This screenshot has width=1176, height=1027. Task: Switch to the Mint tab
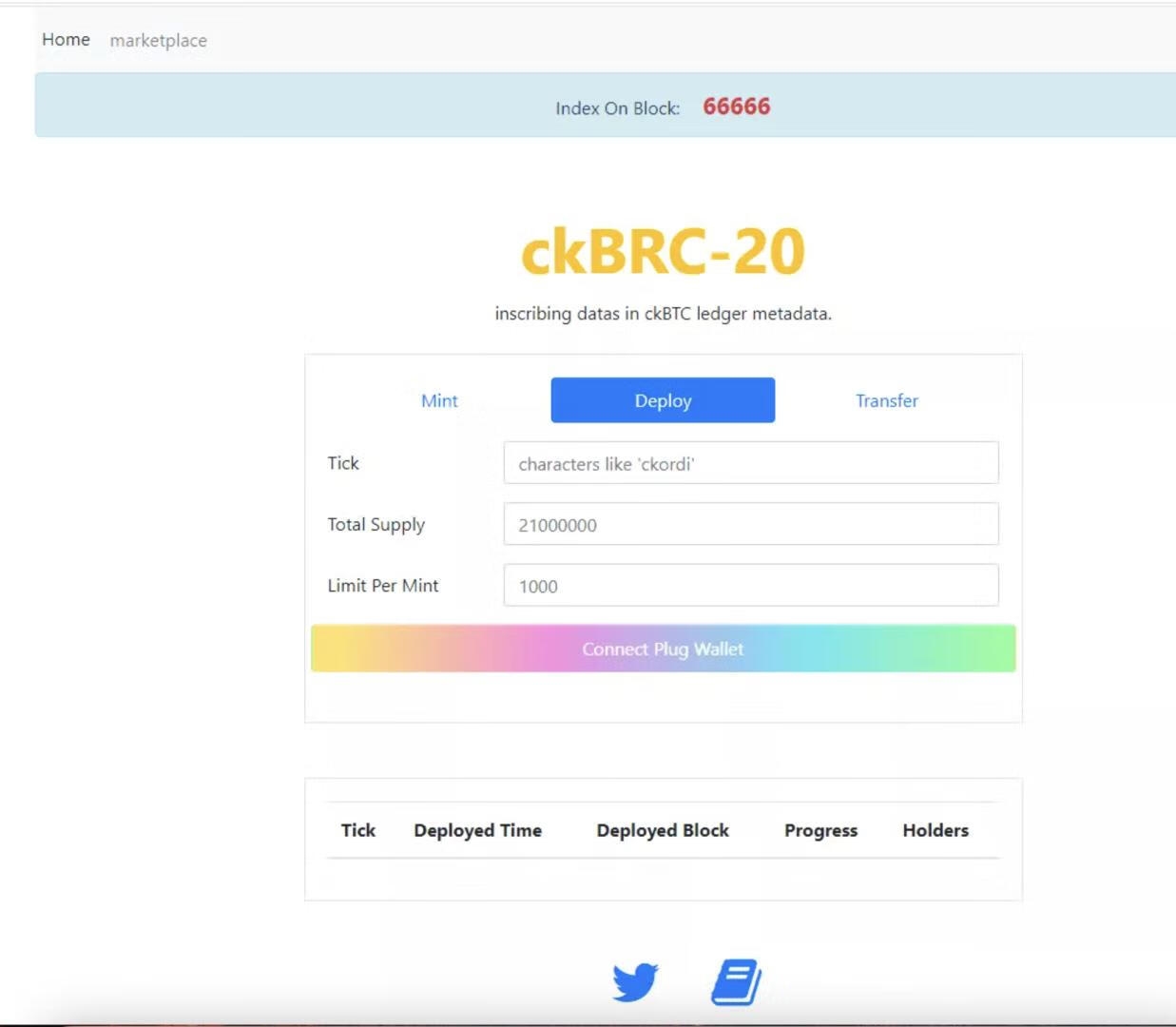(x=439, y=400)
